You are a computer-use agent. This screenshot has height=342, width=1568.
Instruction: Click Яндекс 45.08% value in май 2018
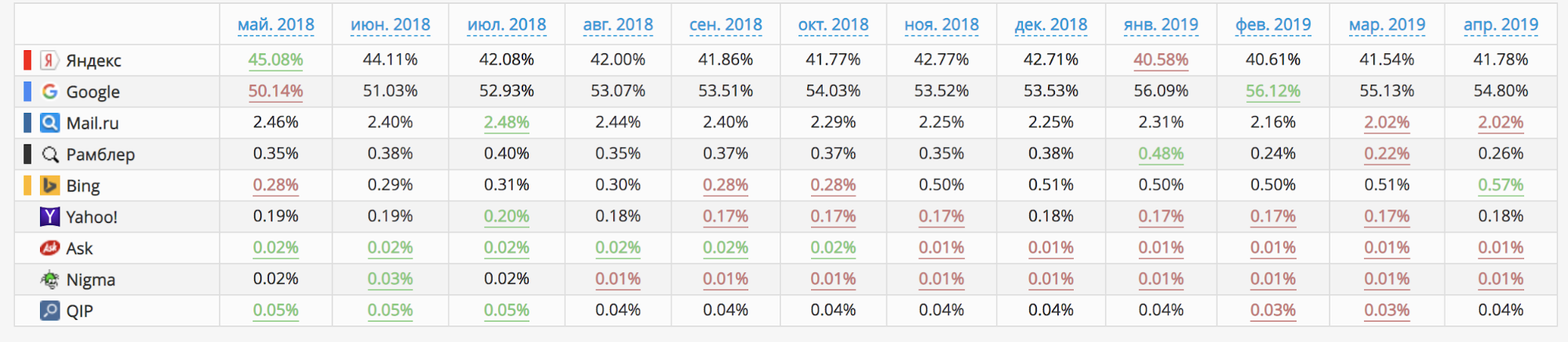tap(275, 60)
